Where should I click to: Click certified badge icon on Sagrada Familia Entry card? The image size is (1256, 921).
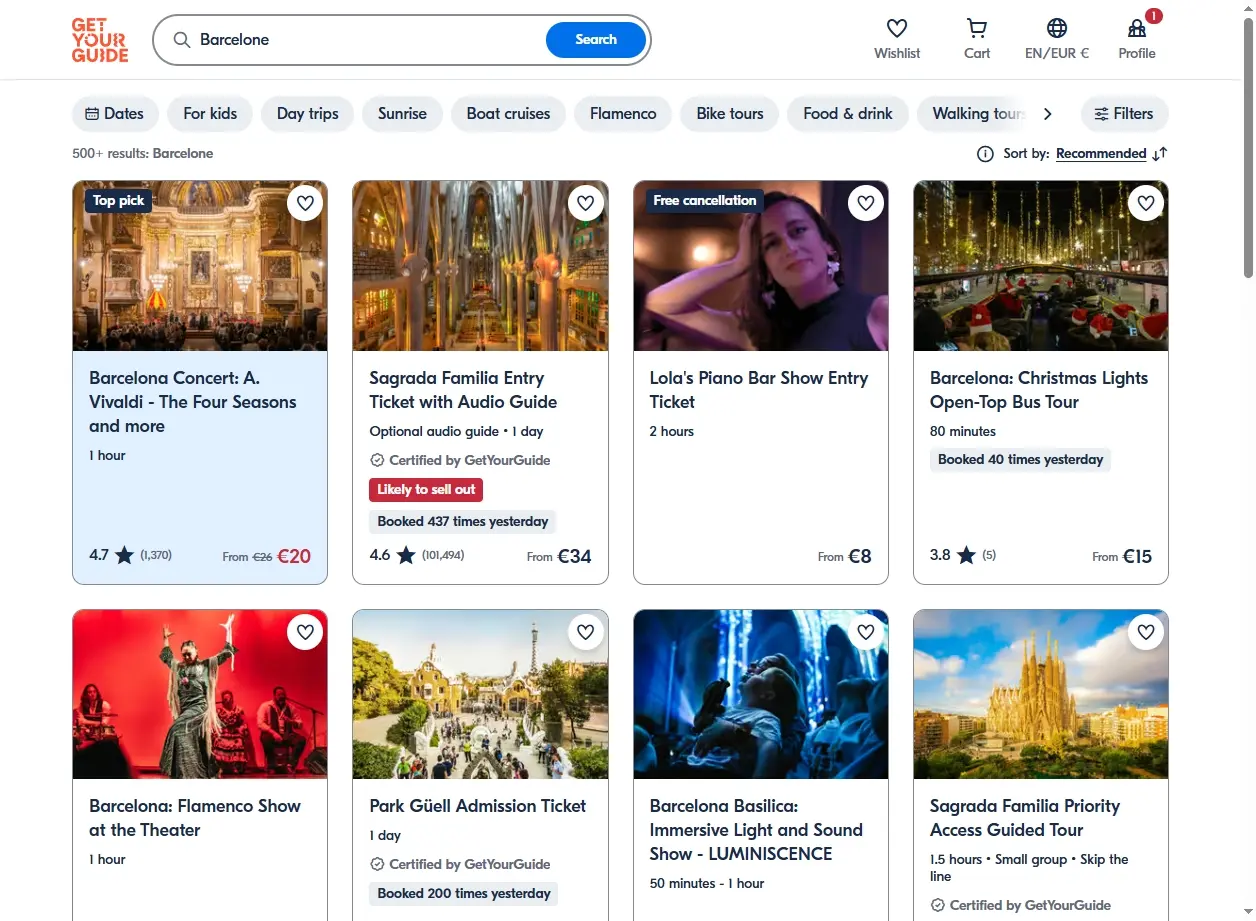[x=377, y=460]
